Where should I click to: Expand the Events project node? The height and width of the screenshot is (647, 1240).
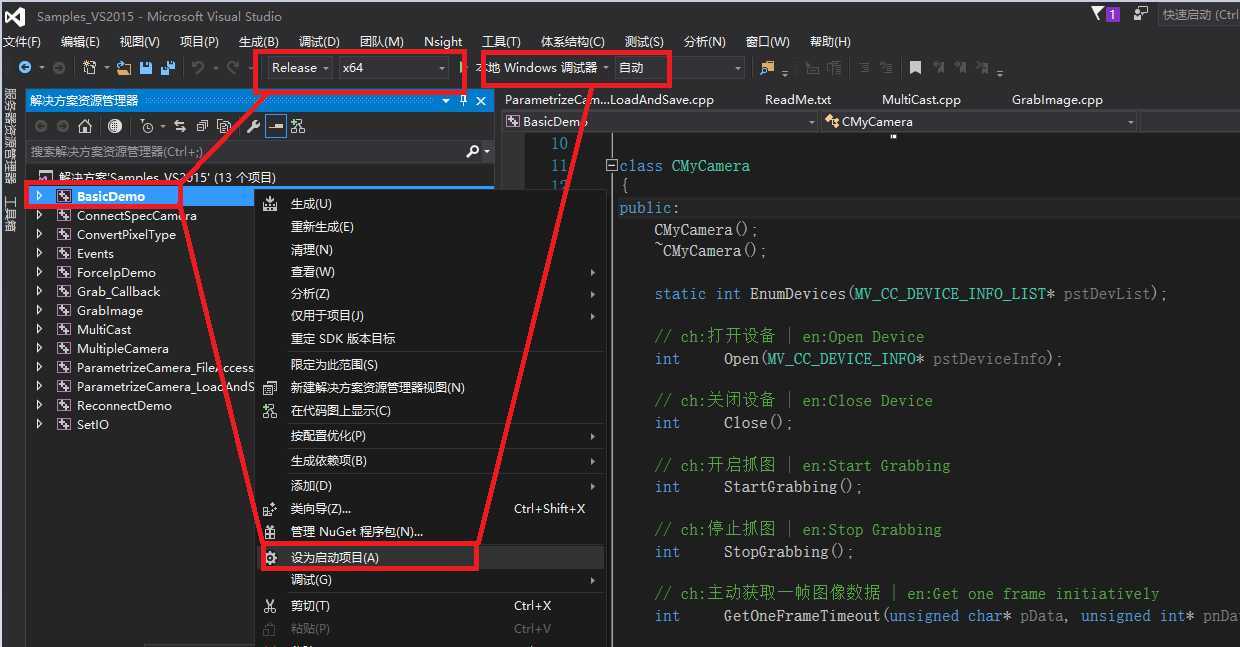(39, 254)
